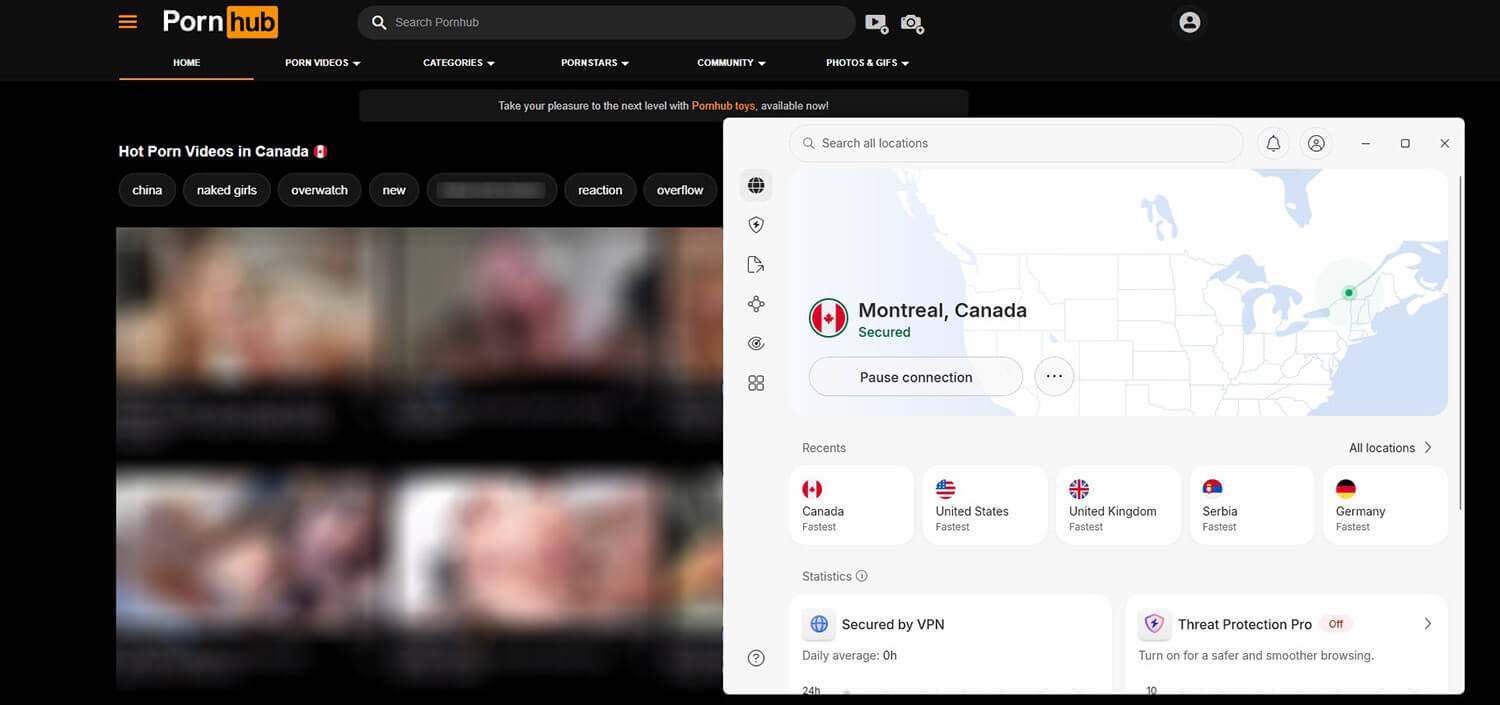Expand the Community dropdown in website nav

point(731,63)
